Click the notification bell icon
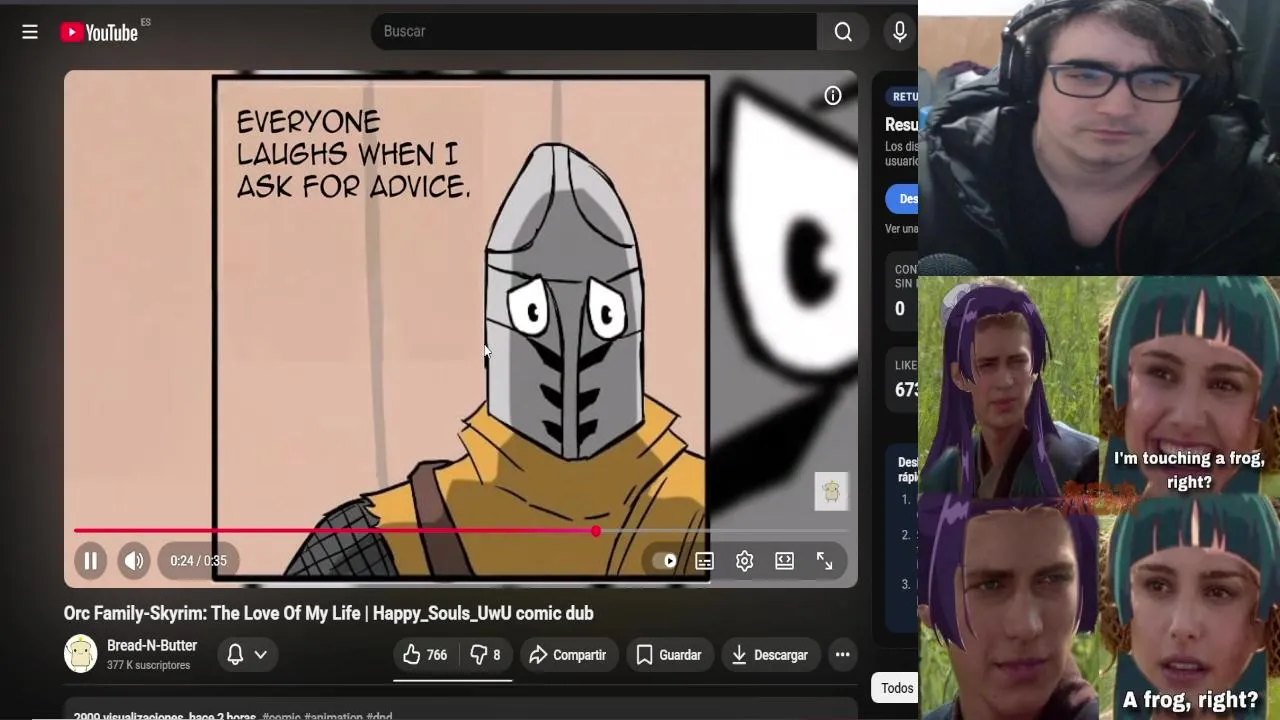This screenshot has width=1280, height=720. pos(235,655)
